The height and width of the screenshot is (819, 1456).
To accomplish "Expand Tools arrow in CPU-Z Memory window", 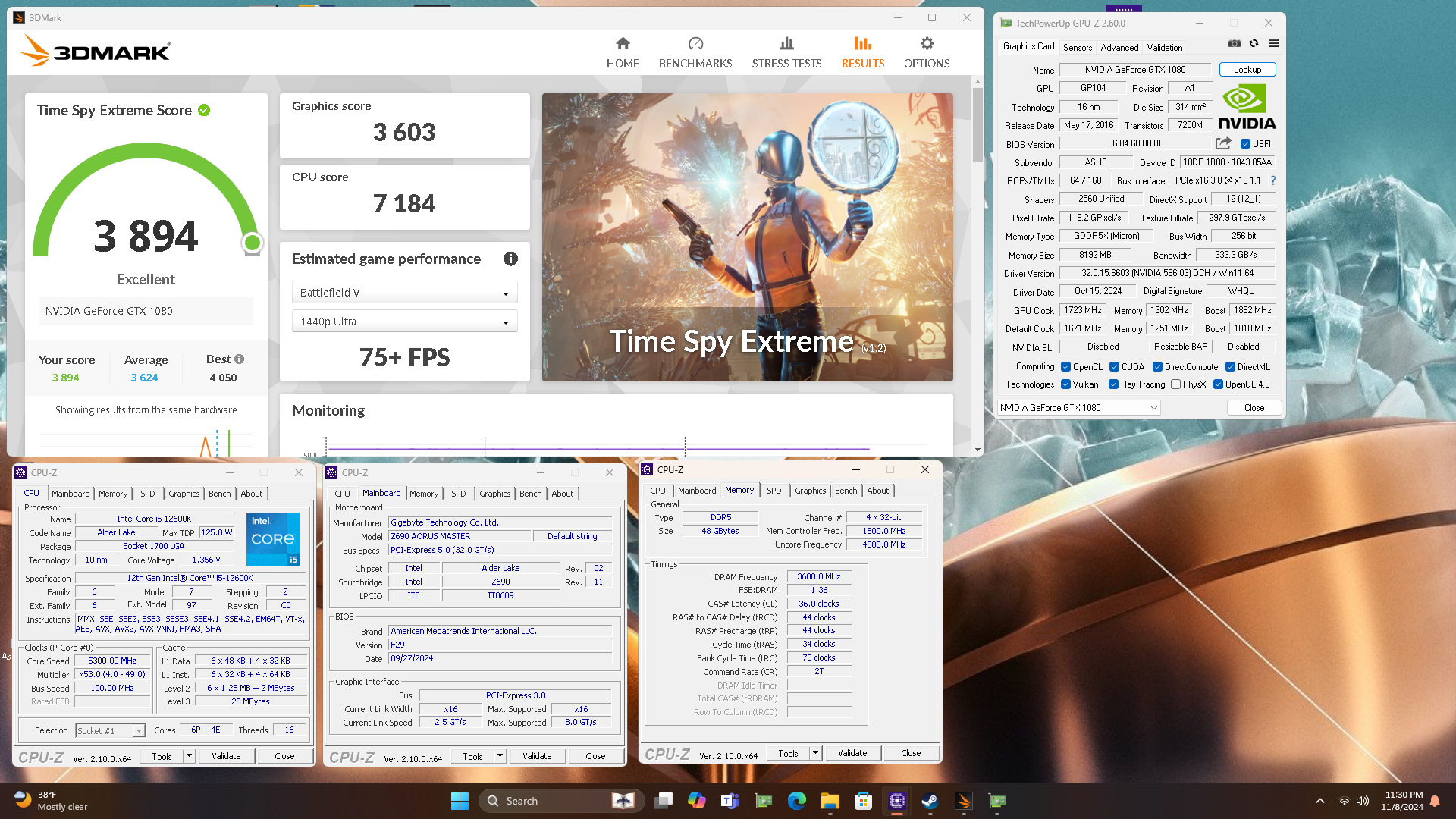I will click(x=815, y=753).
